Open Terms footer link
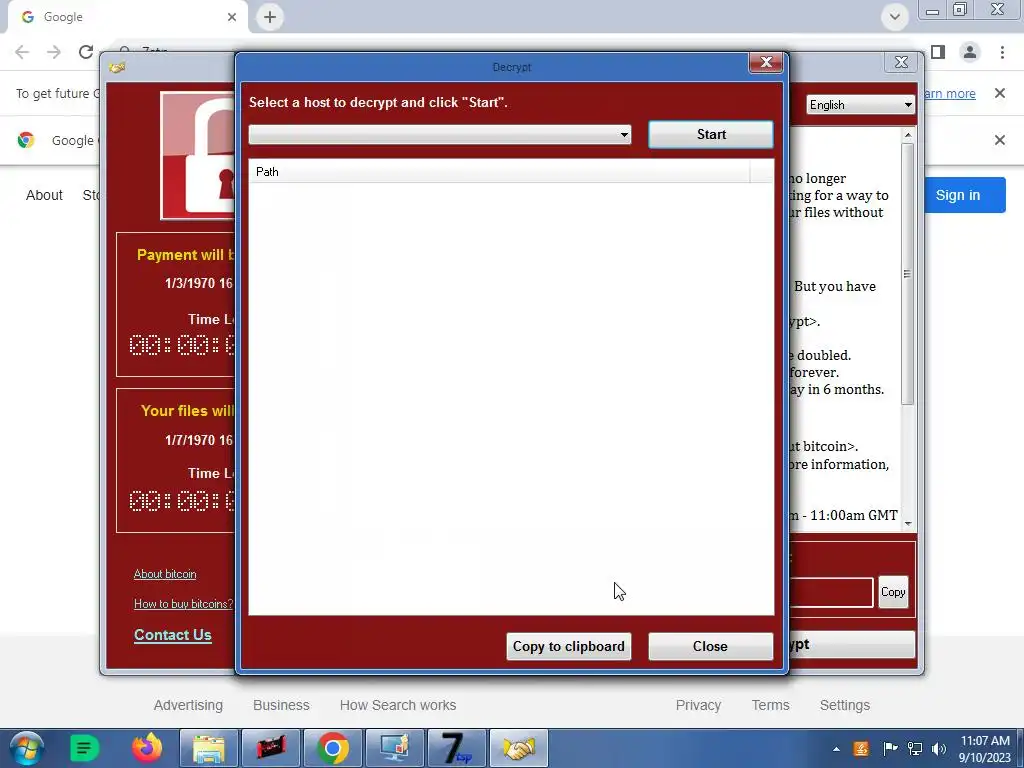The image size is (1024, 768). [770, 705]
